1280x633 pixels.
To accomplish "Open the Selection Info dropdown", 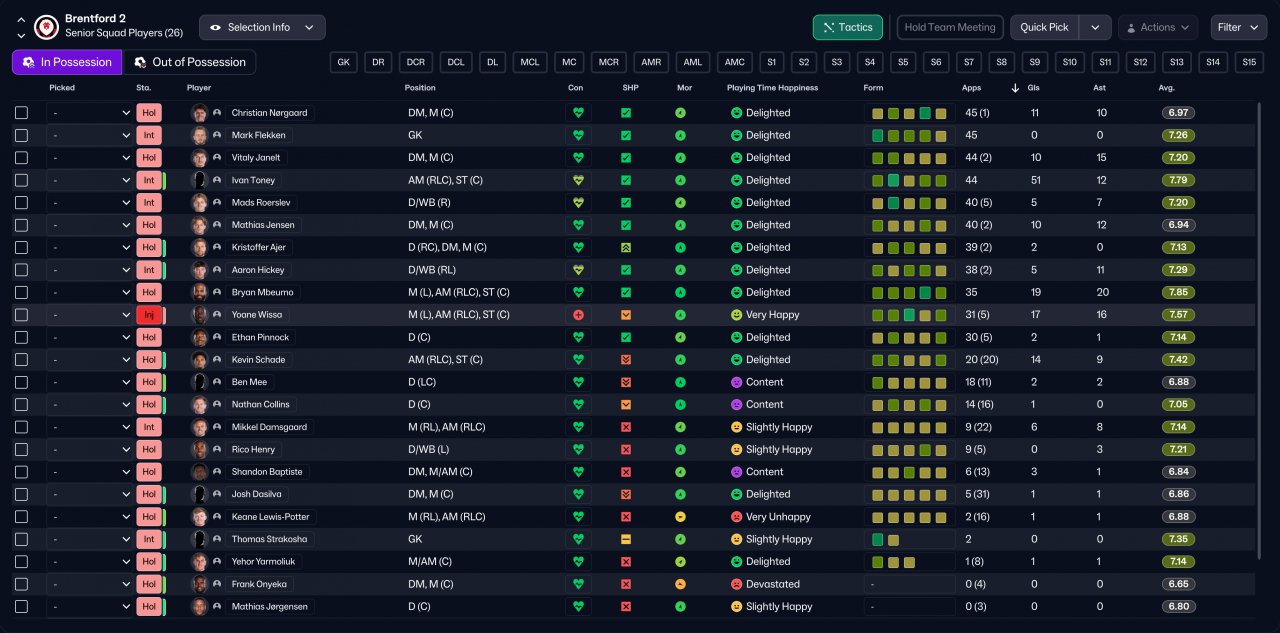I will [262, 27].
